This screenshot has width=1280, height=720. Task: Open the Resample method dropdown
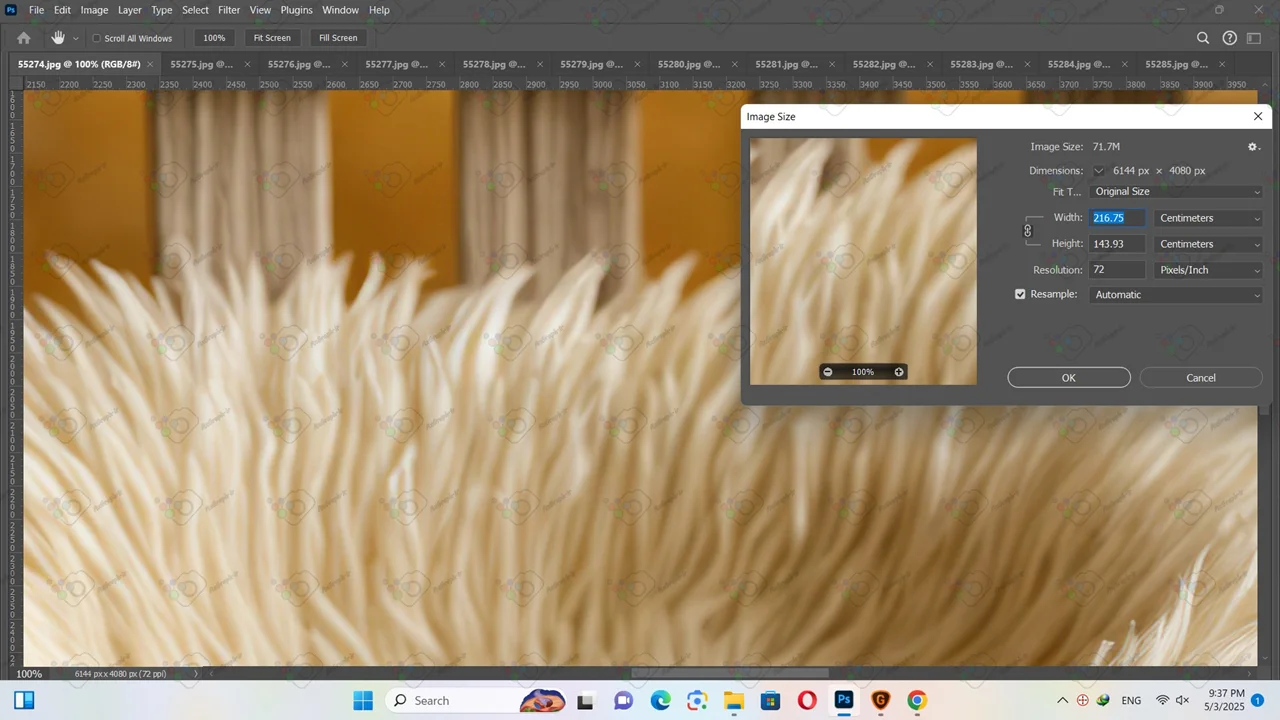coord(1176,295)
